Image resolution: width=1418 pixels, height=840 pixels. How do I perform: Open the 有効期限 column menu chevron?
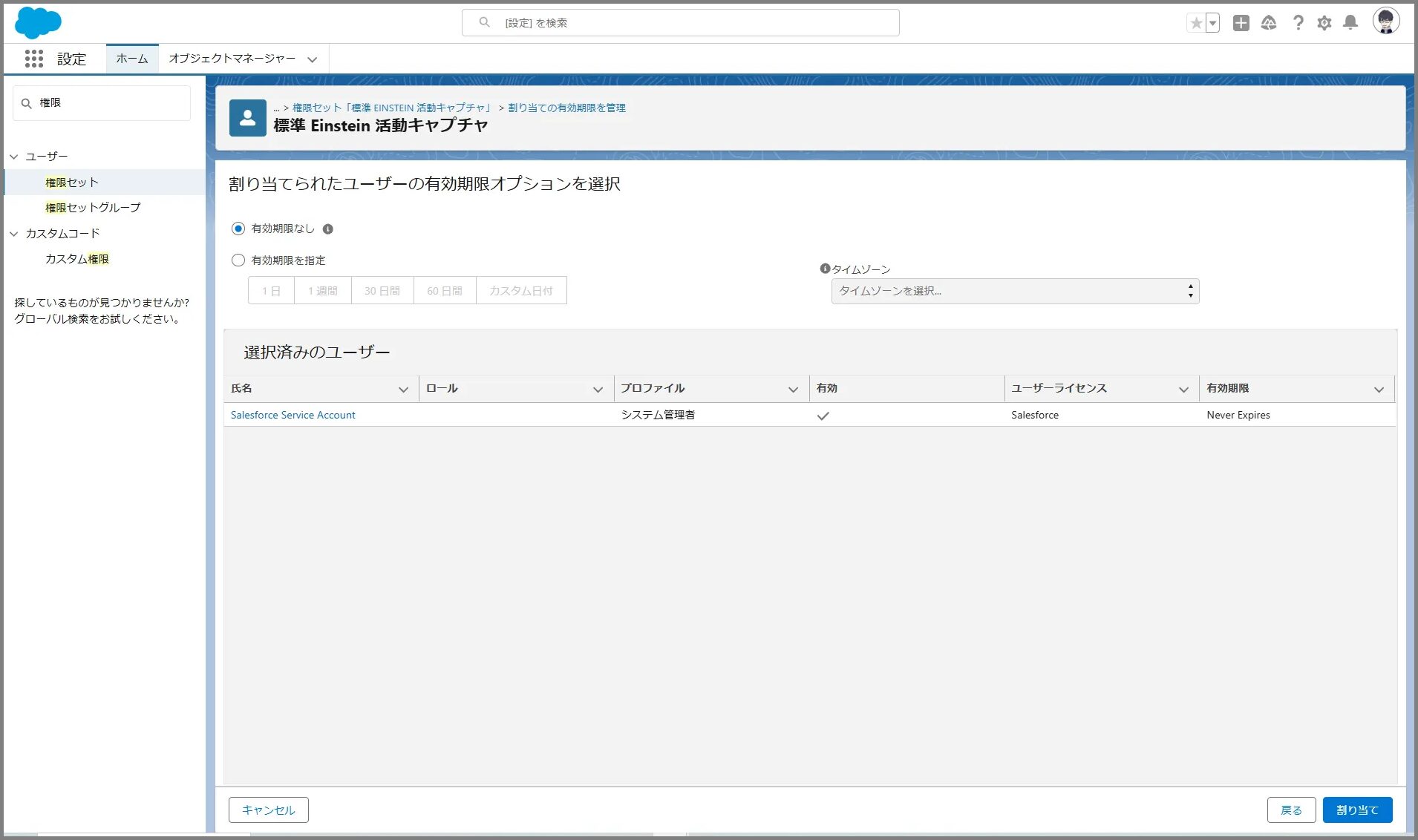pos(1379,389)
